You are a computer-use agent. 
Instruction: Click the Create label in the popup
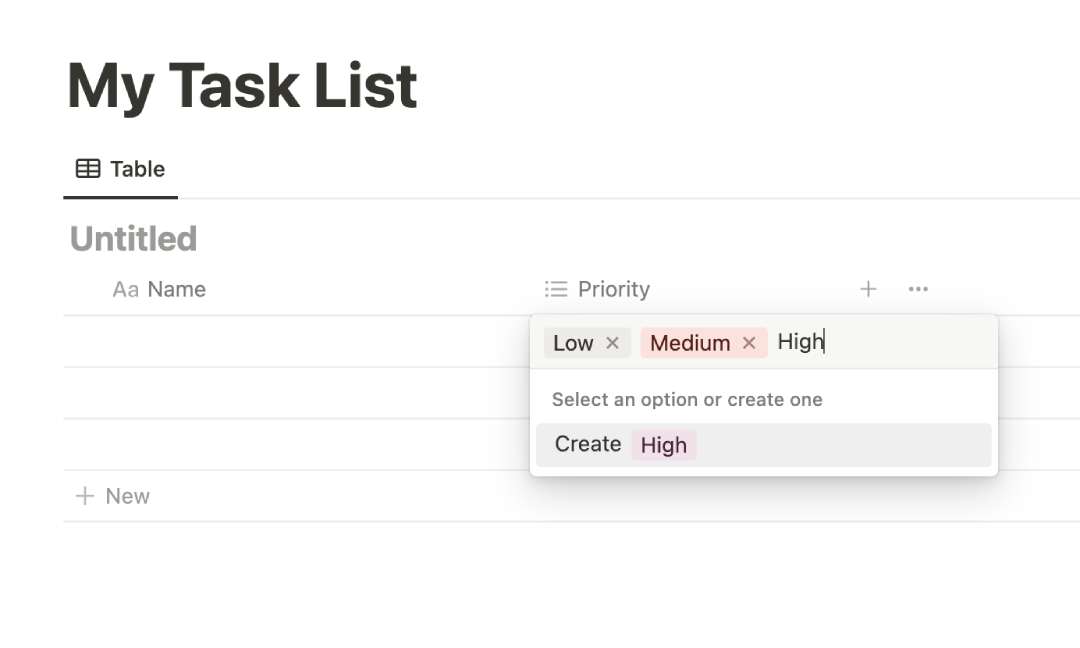[588, 444]
